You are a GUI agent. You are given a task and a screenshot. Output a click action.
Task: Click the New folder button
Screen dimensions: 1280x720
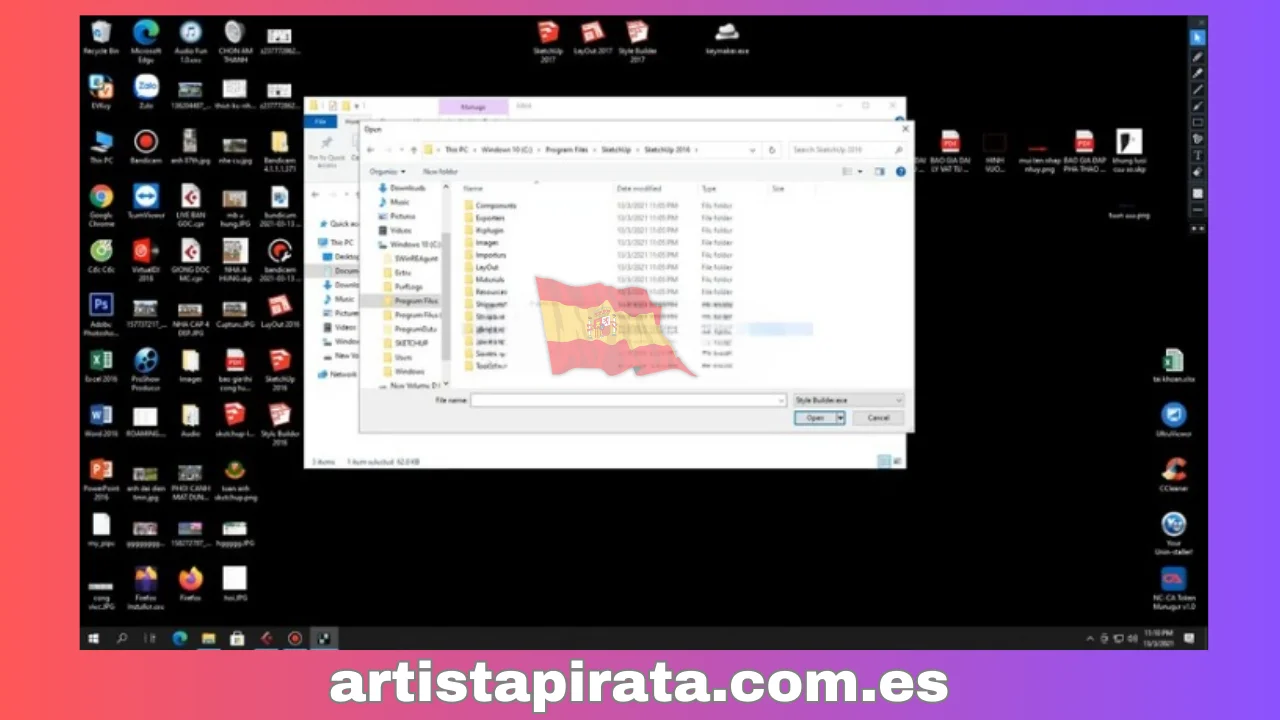438,172
